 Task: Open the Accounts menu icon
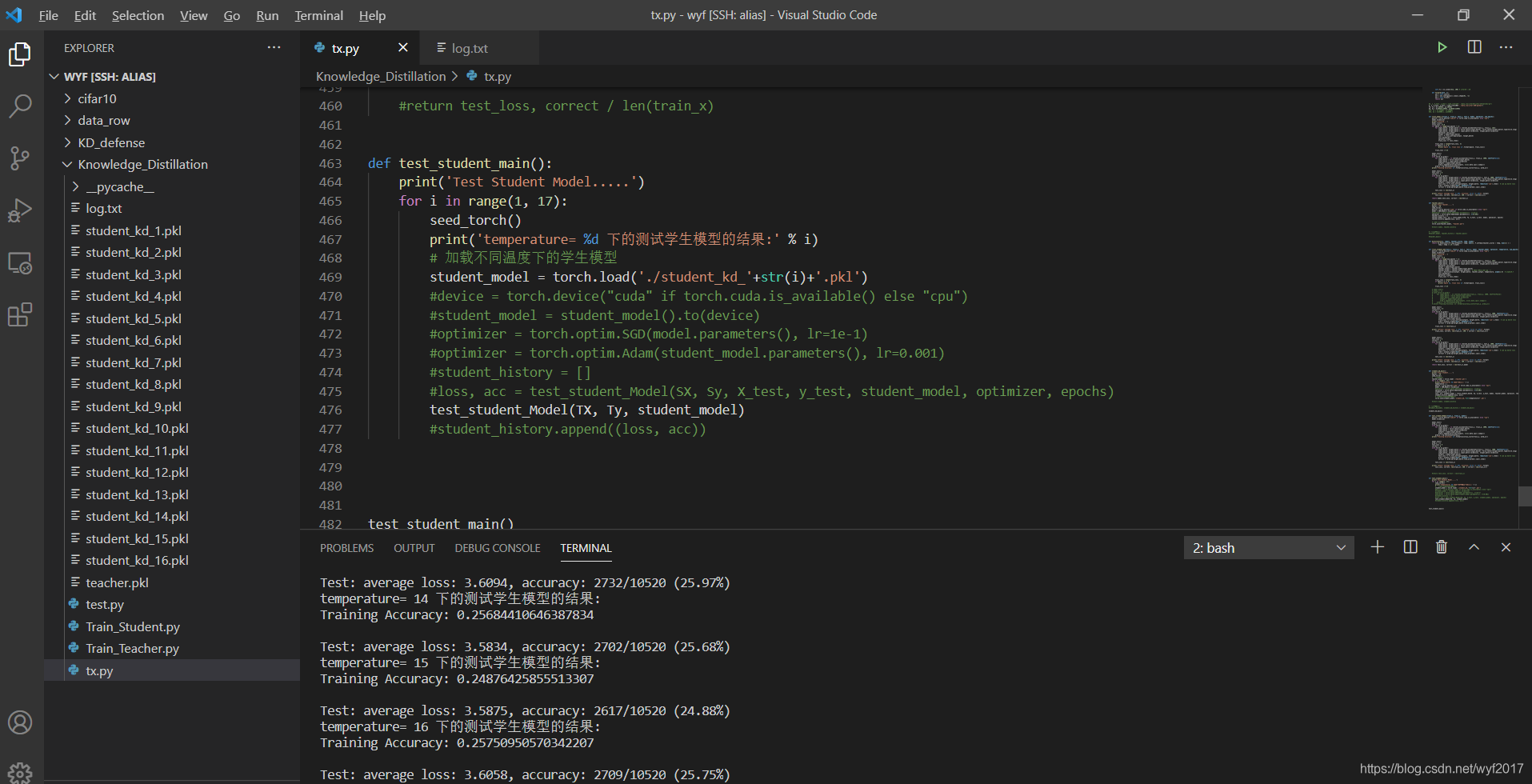click(x=20, y=722)
